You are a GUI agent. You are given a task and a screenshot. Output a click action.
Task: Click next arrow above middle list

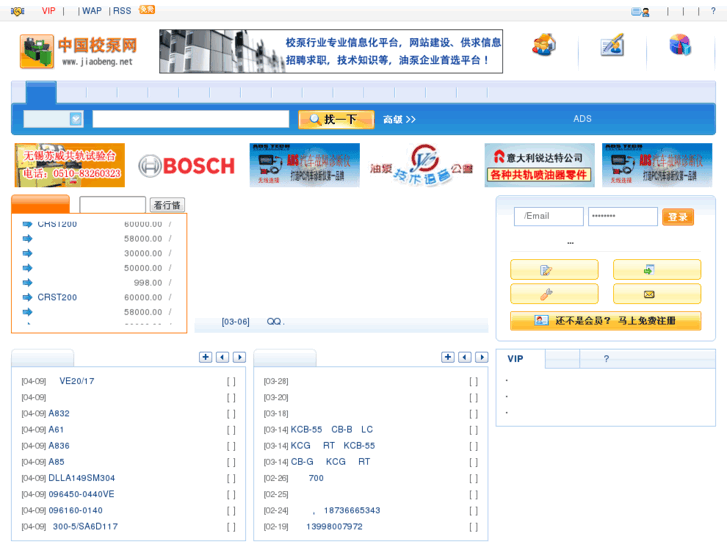pyautogui.click(x=482, y=357)
